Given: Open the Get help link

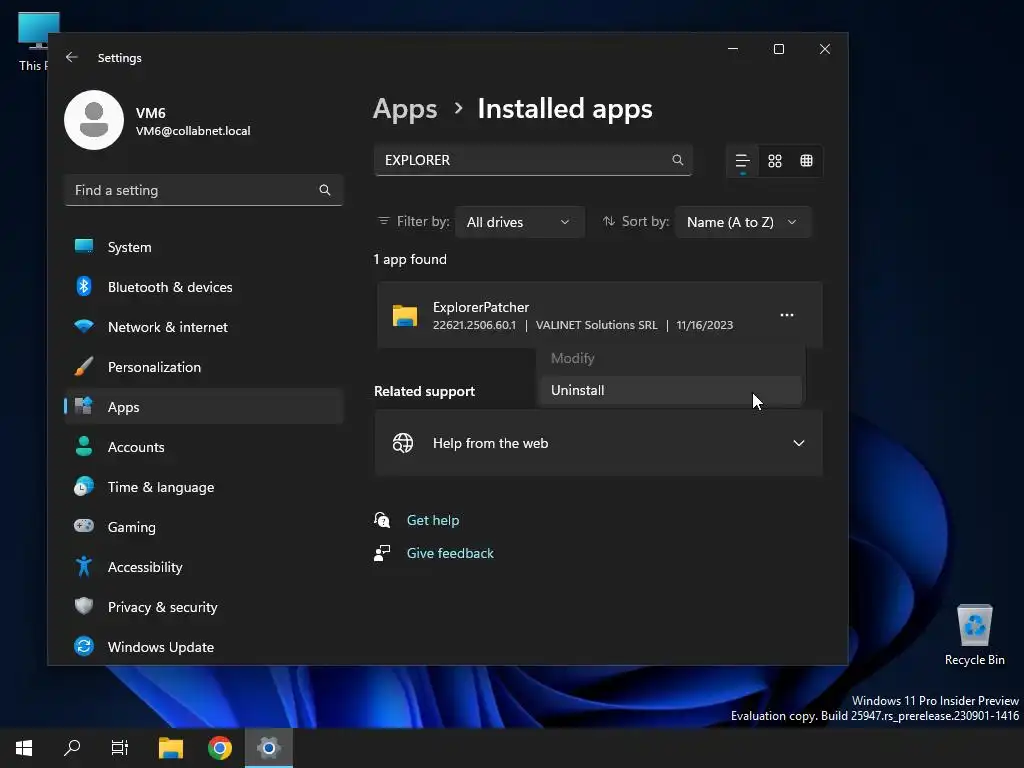Looking at the screenshot, I should [x=433, y=520].
